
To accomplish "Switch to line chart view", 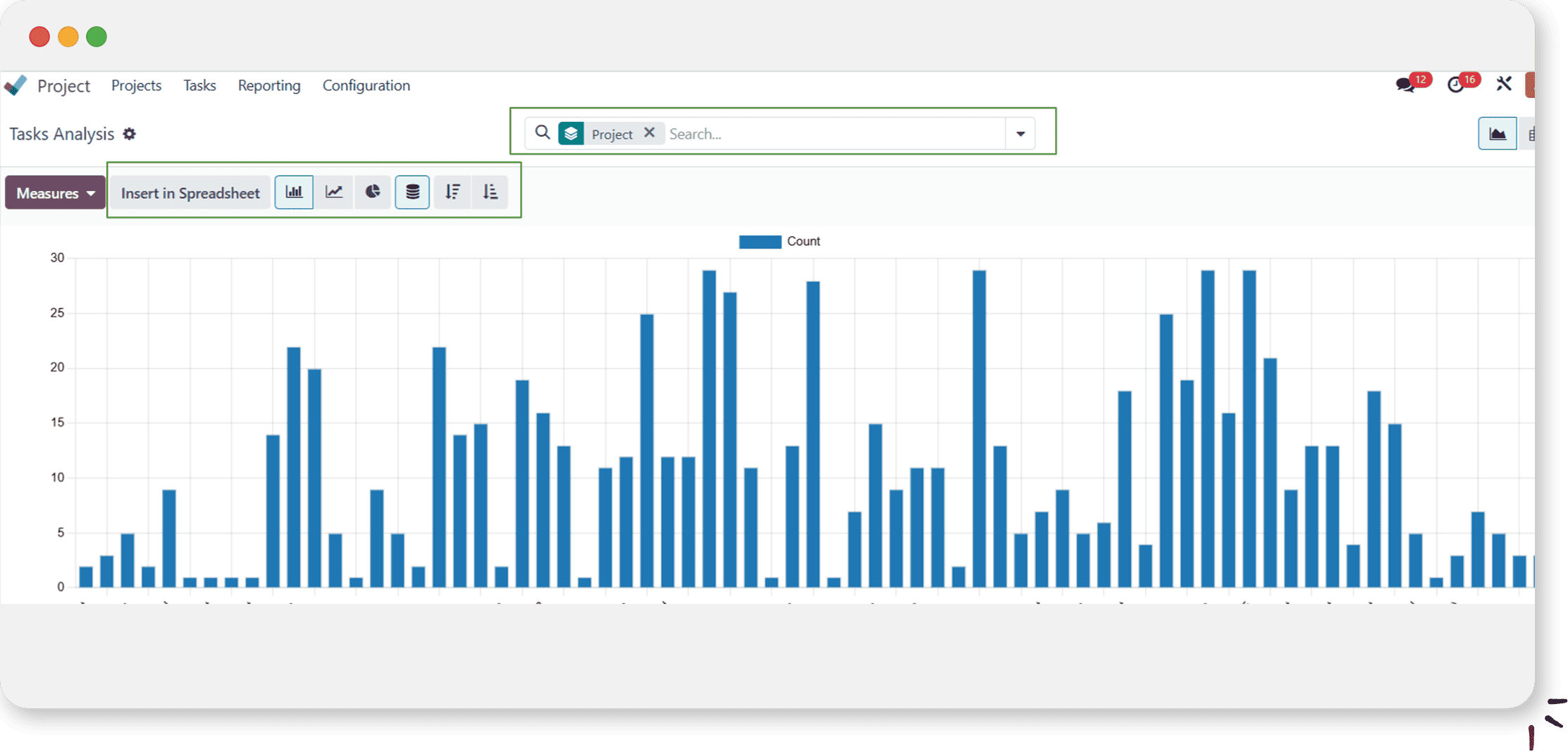I will coord(334,192).
